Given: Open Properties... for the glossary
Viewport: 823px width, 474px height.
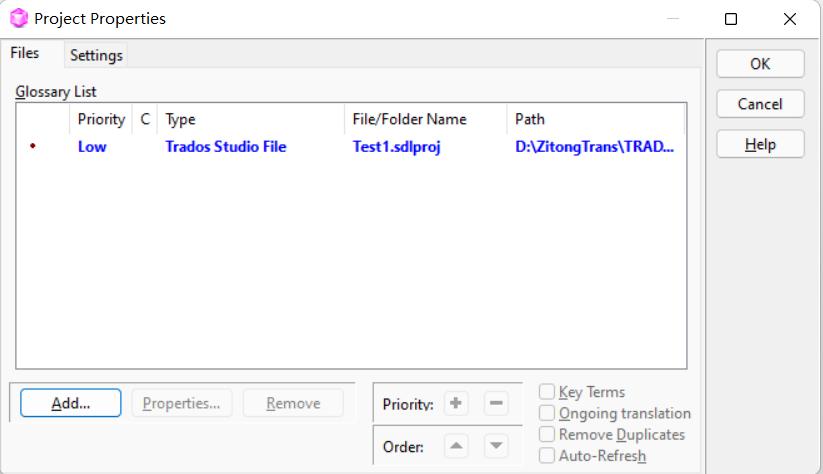Looking at the screenshot, I should [182, 403].
